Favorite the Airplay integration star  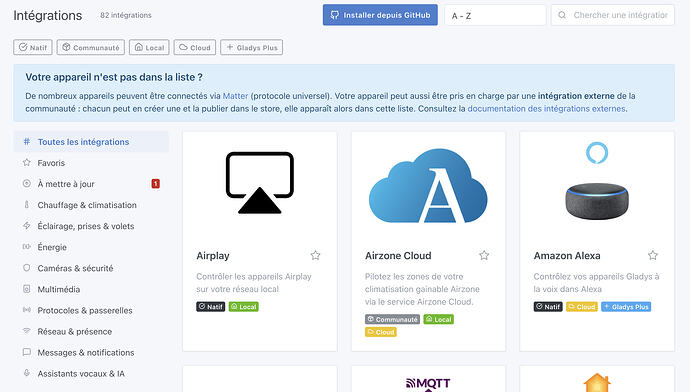316,255
